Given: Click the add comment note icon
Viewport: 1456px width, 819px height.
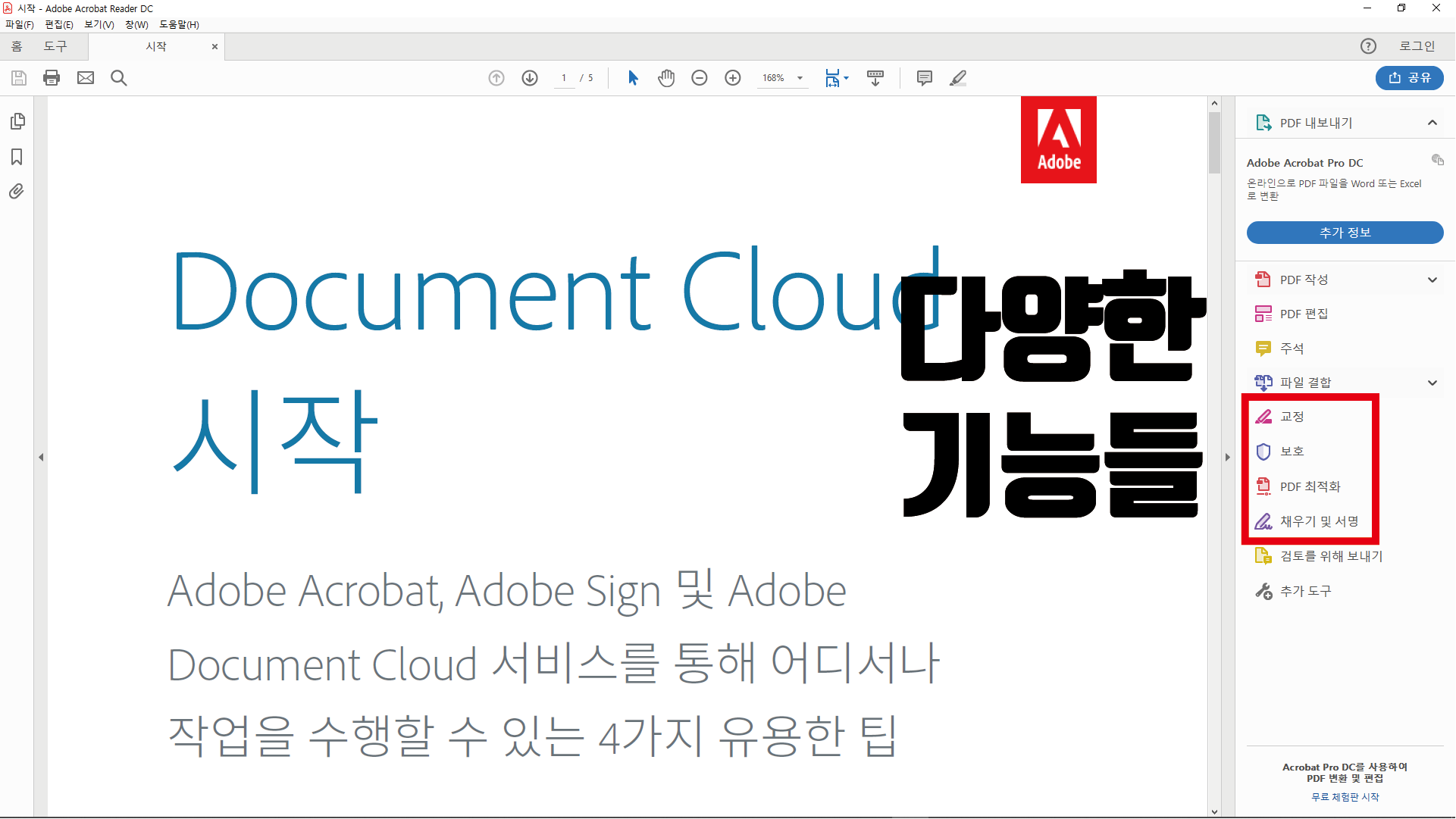Looking at the screenshot, I should click(924, 78).
